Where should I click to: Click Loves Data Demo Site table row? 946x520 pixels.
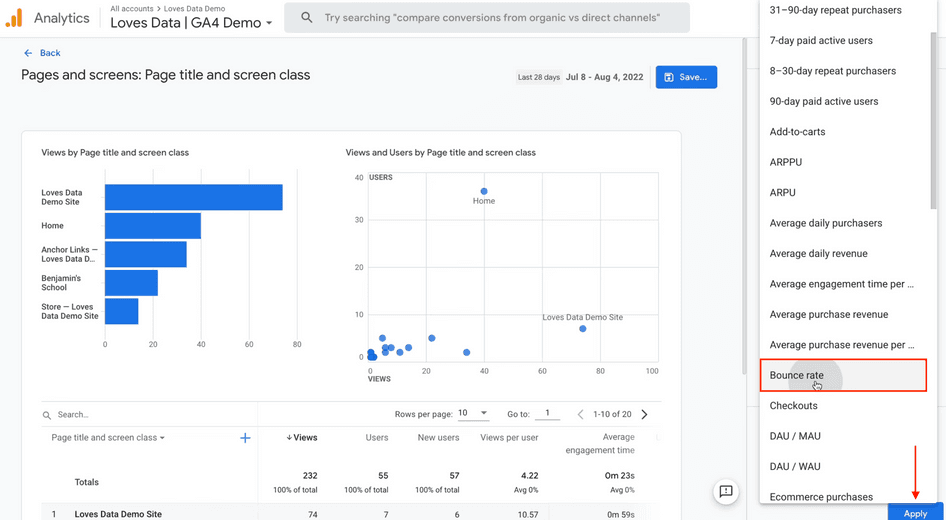[x=351, y=513]
